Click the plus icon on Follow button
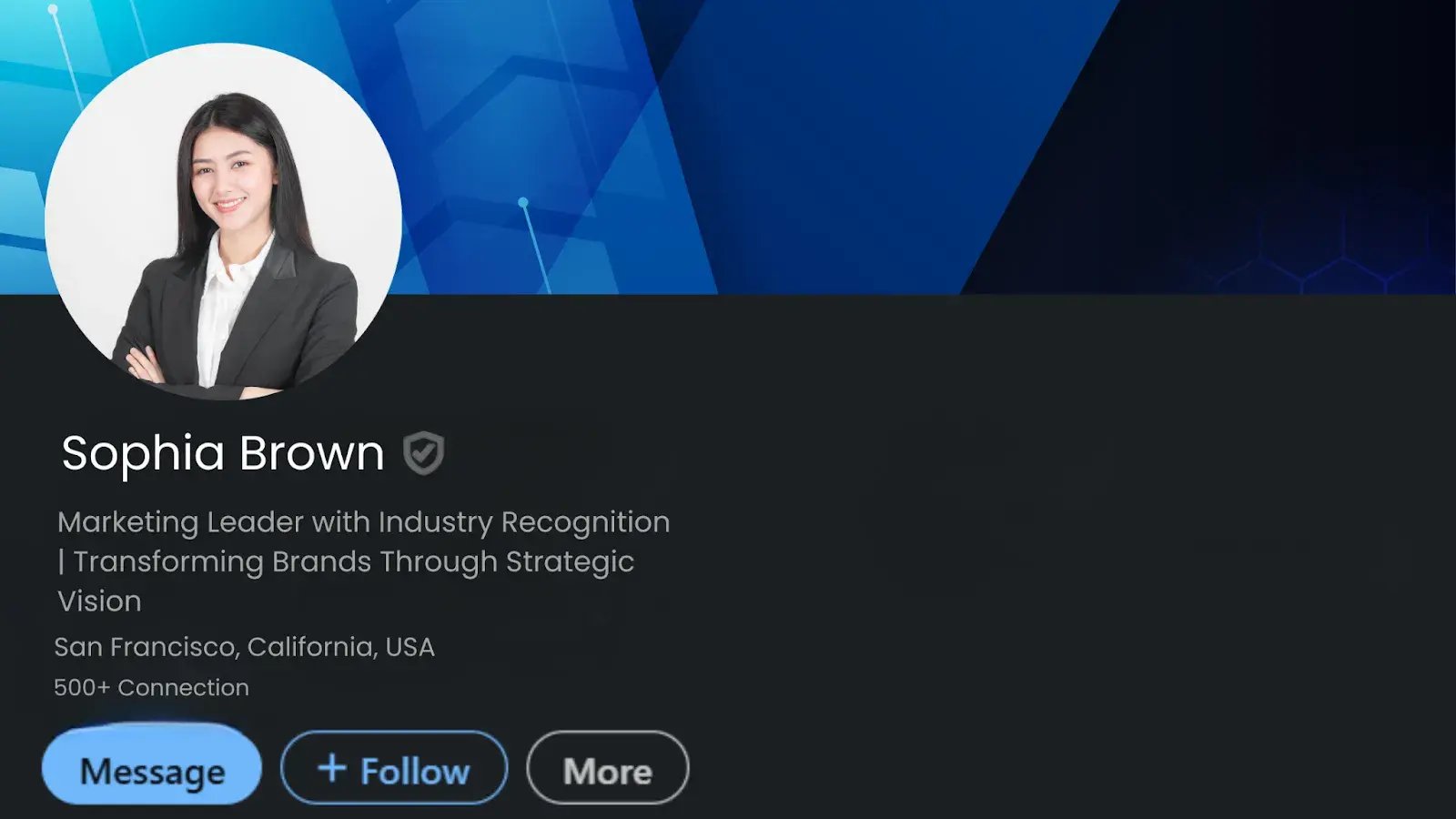 click(x=332, y=768)
